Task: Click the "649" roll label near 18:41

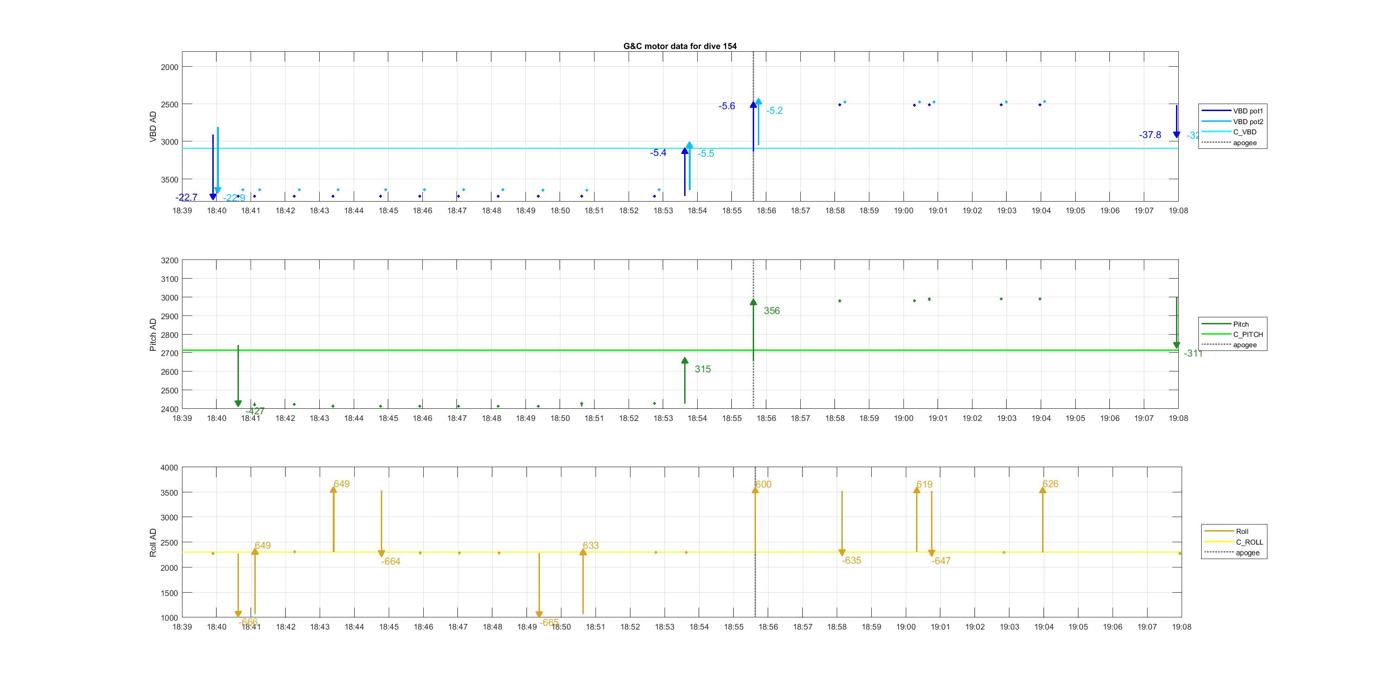Action: (263, 546)
